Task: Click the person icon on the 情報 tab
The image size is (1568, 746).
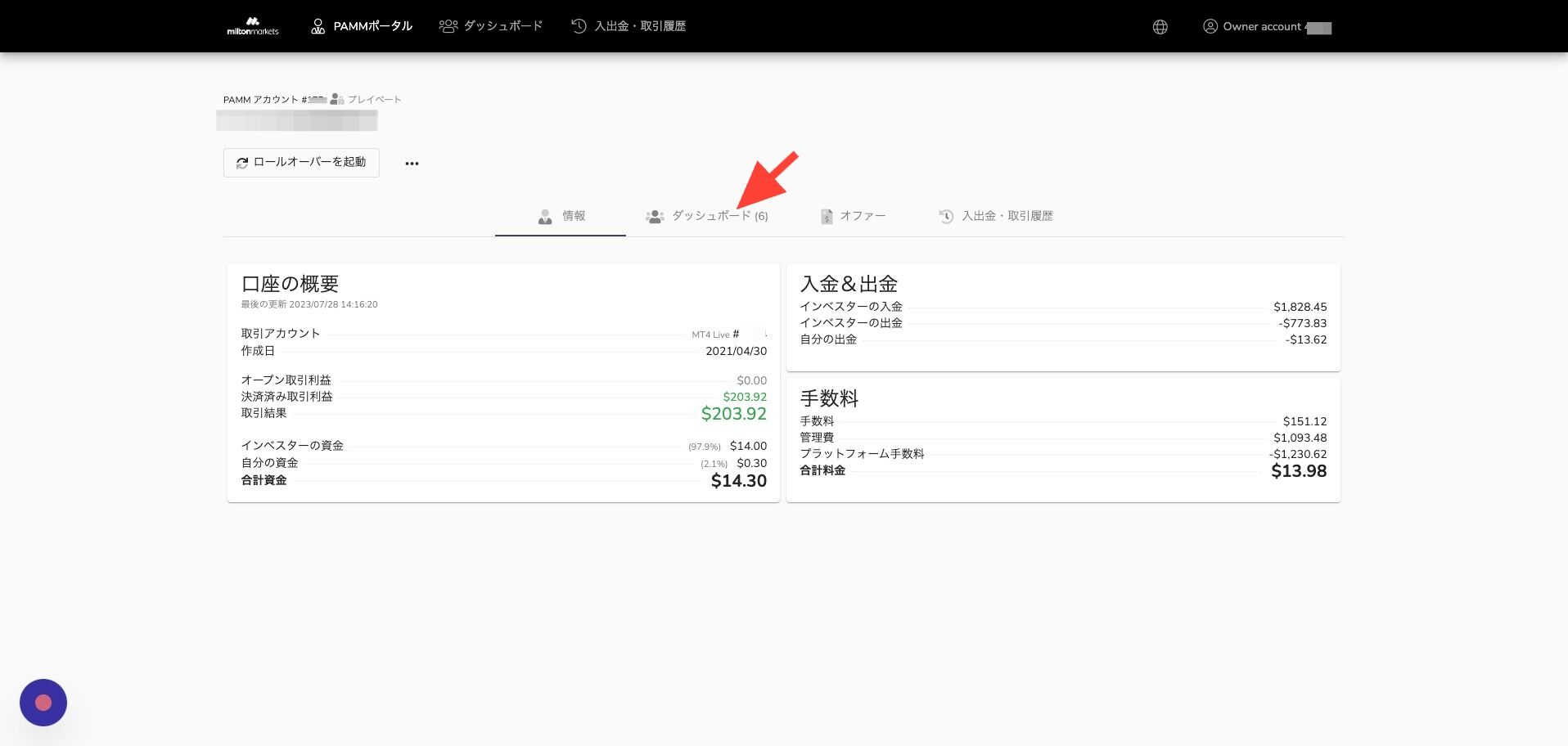Action: (545, 217)
